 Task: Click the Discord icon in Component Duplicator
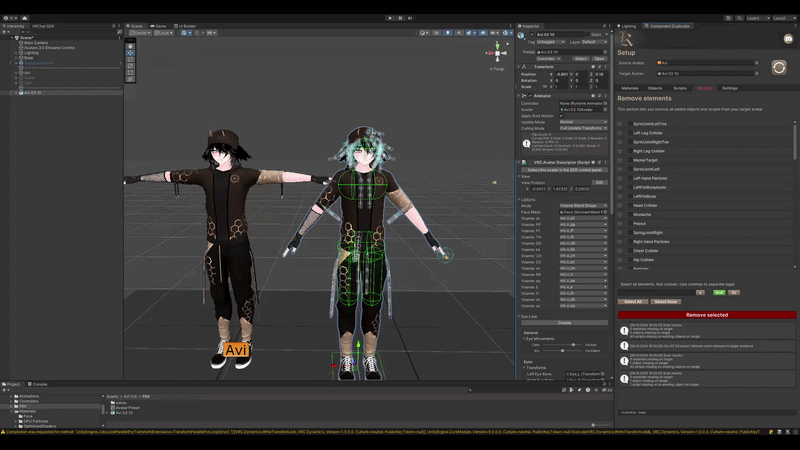[x=788, y=39]
